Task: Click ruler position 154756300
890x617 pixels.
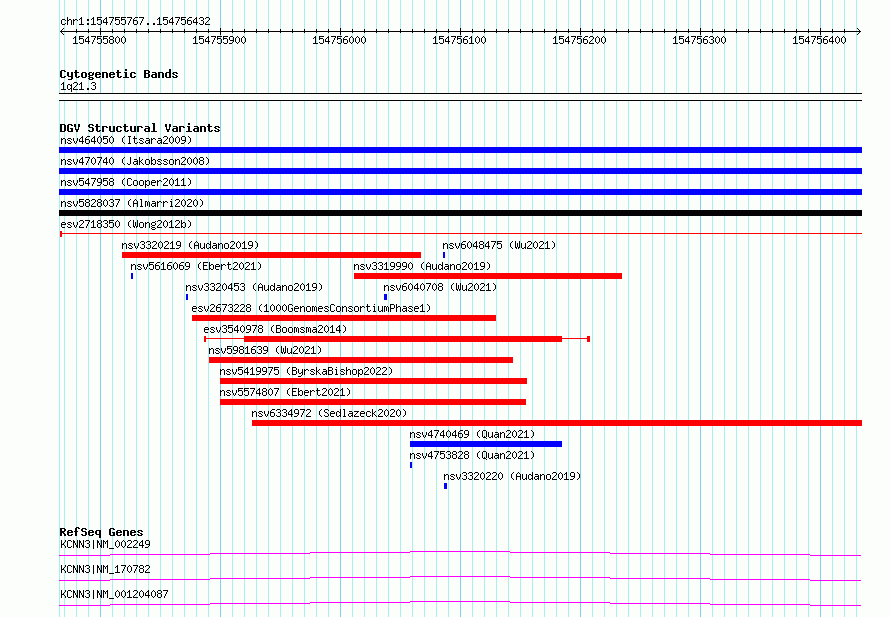Action: (x=699, y=40)
